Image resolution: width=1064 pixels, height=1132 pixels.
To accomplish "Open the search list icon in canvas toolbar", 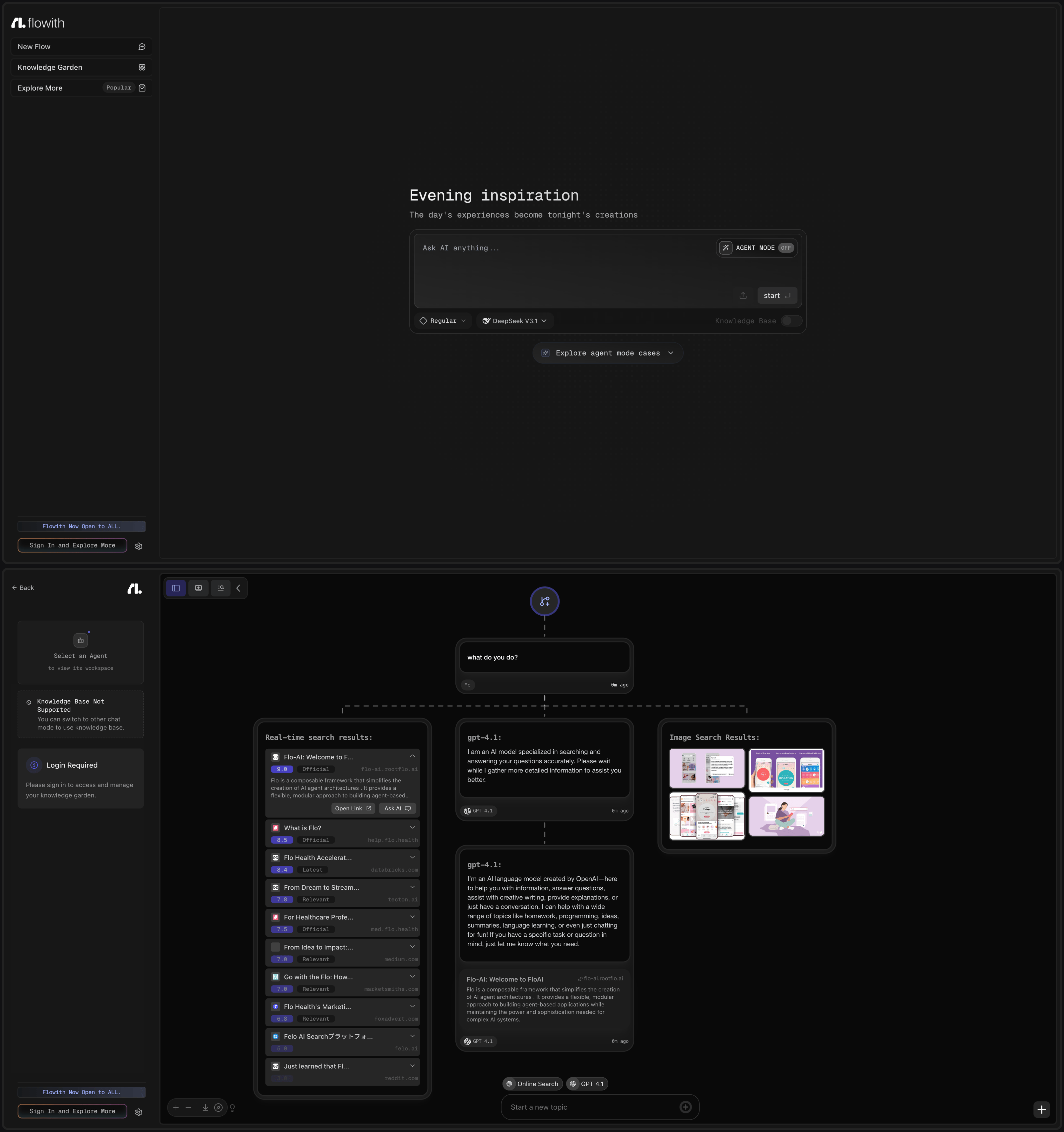I will click(x=221, y=588).
